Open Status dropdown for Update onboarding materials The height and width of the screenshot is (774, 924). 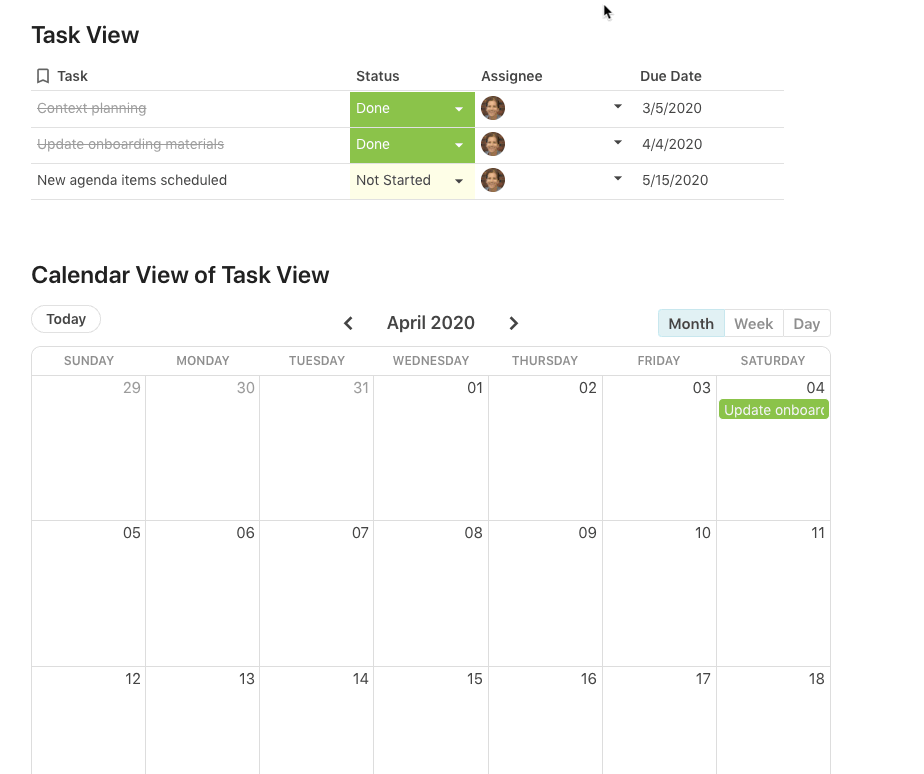pyautogui.click(x=459, y=145)
